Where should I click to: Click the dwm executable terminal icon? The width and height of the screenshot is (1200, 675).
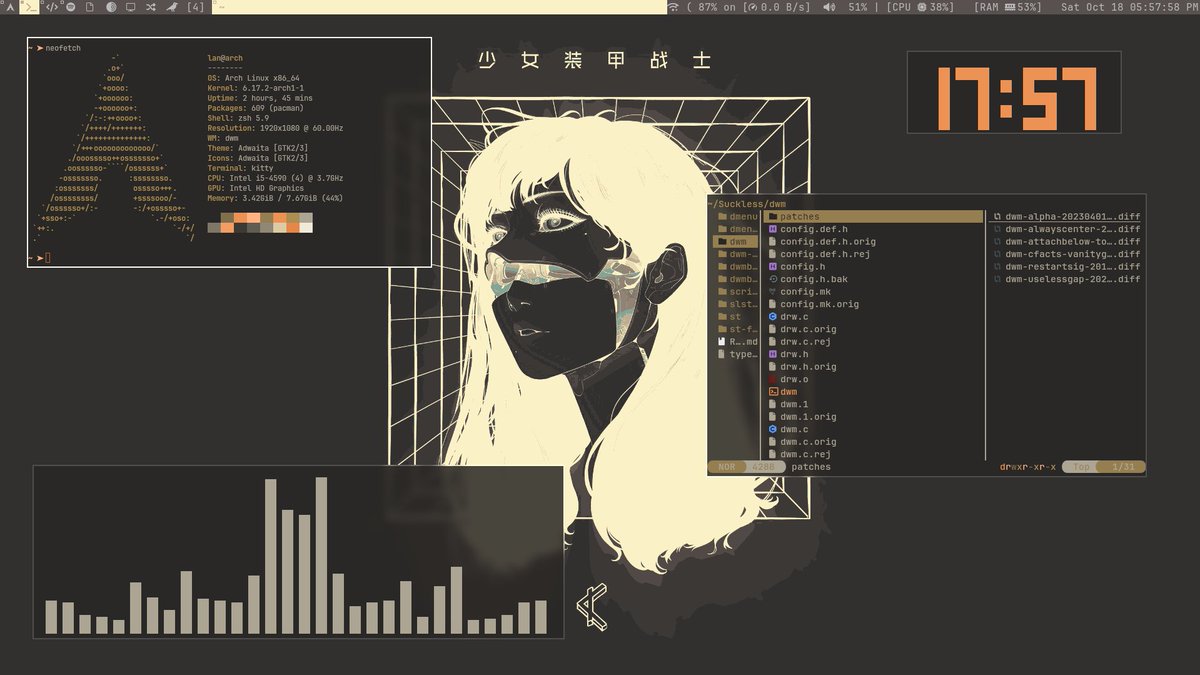tap(773, 392)
